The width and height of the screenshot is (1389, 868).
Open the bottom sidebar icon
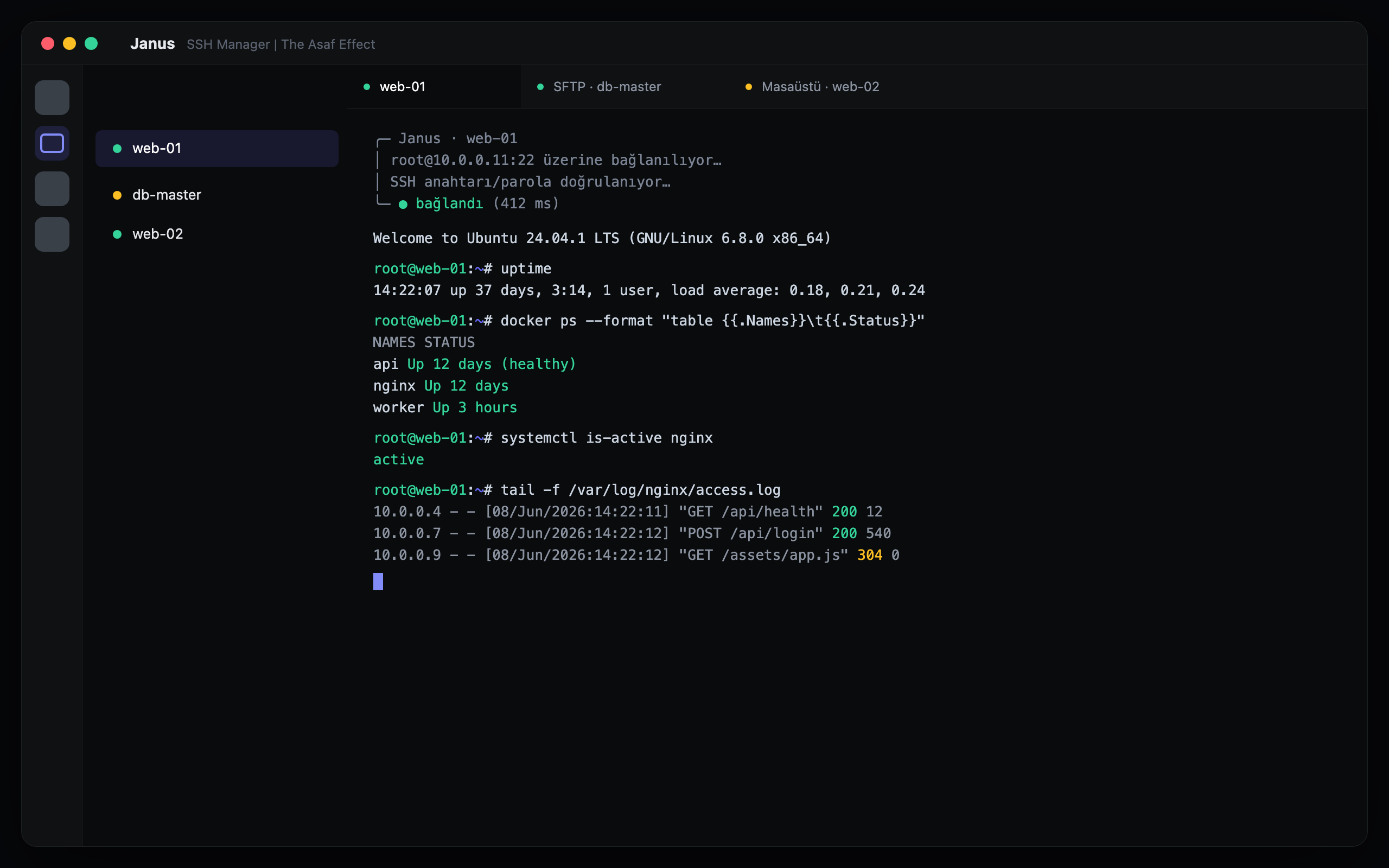point(52,234)
